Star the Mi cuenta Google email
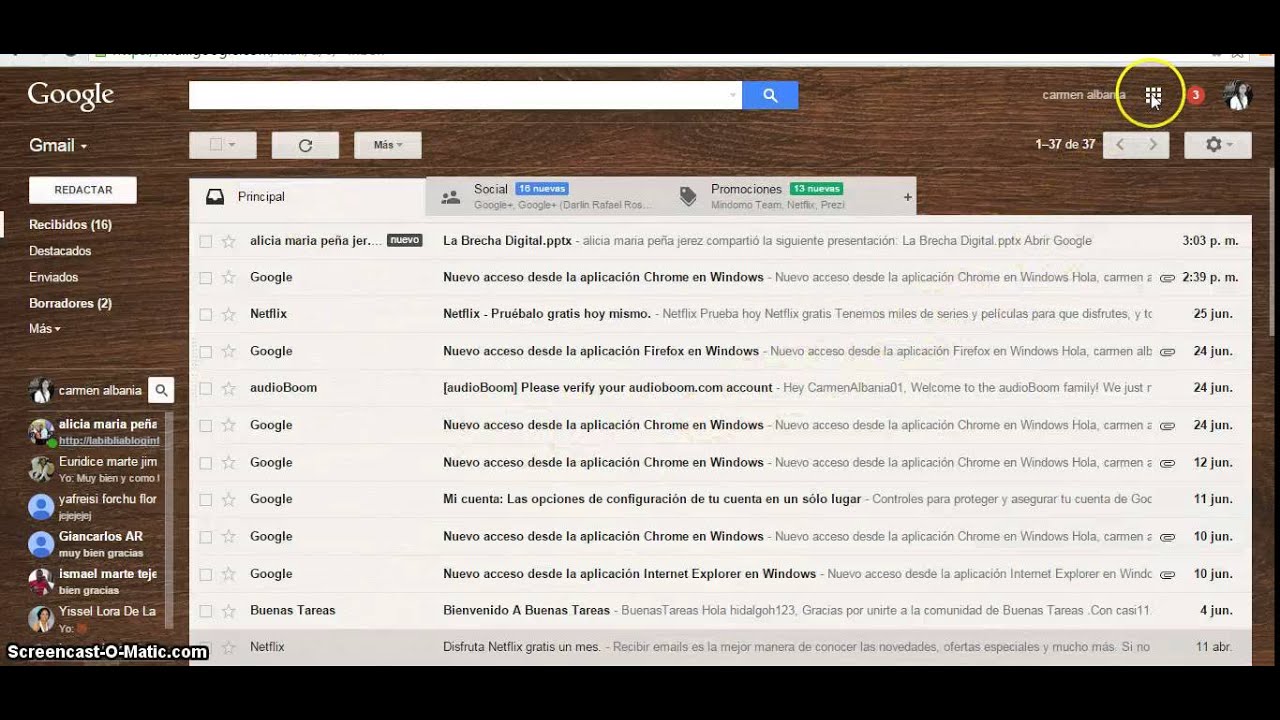 pyautogui.click(x=228, y=499)
